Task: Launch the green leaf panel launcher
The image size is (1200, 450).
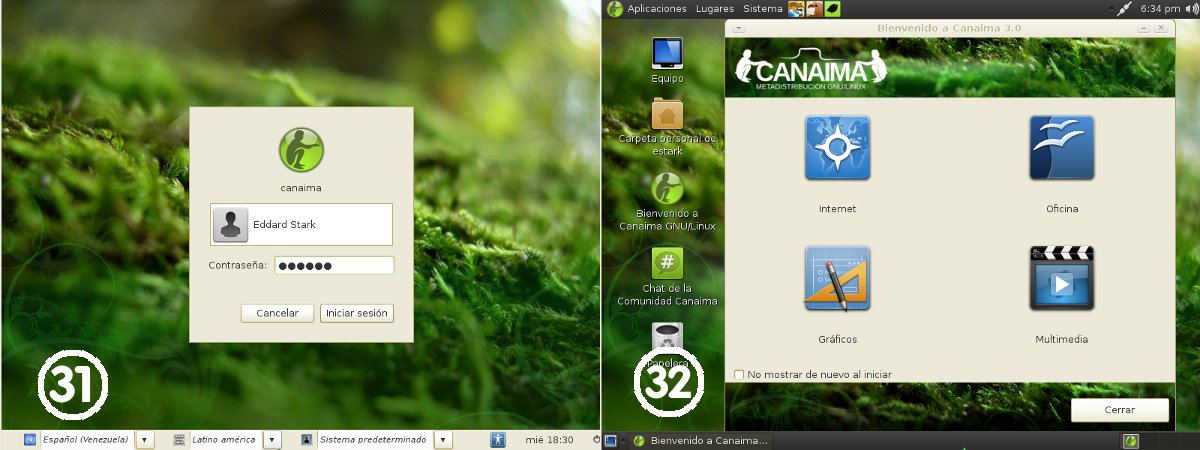Action: [831, 8]
